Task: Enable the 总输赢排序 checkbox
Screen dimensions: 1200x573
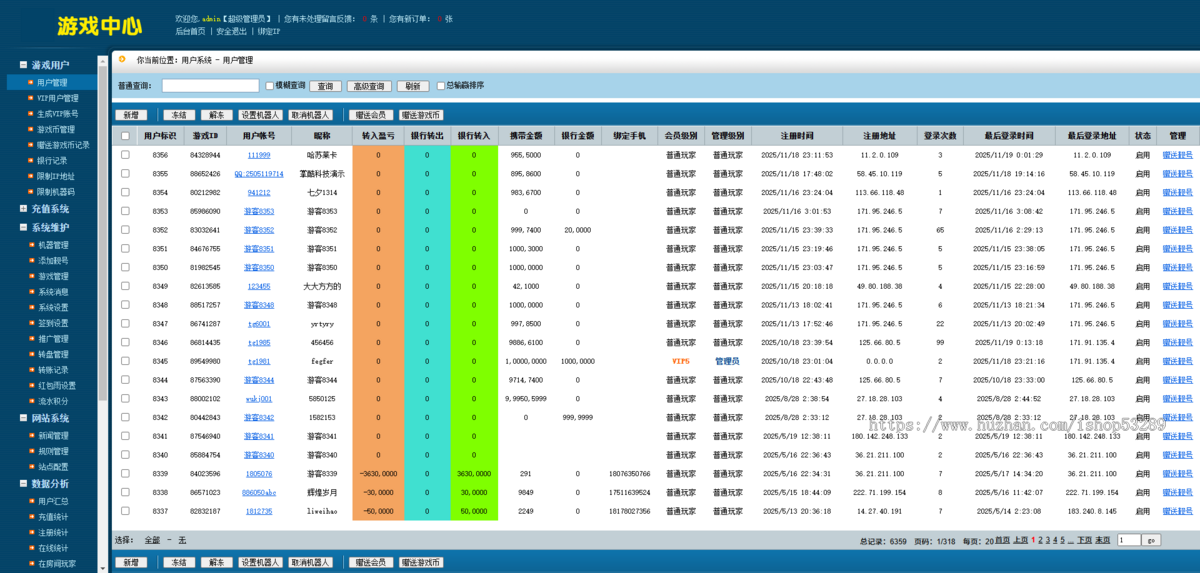Action: [x=441, y=86]
